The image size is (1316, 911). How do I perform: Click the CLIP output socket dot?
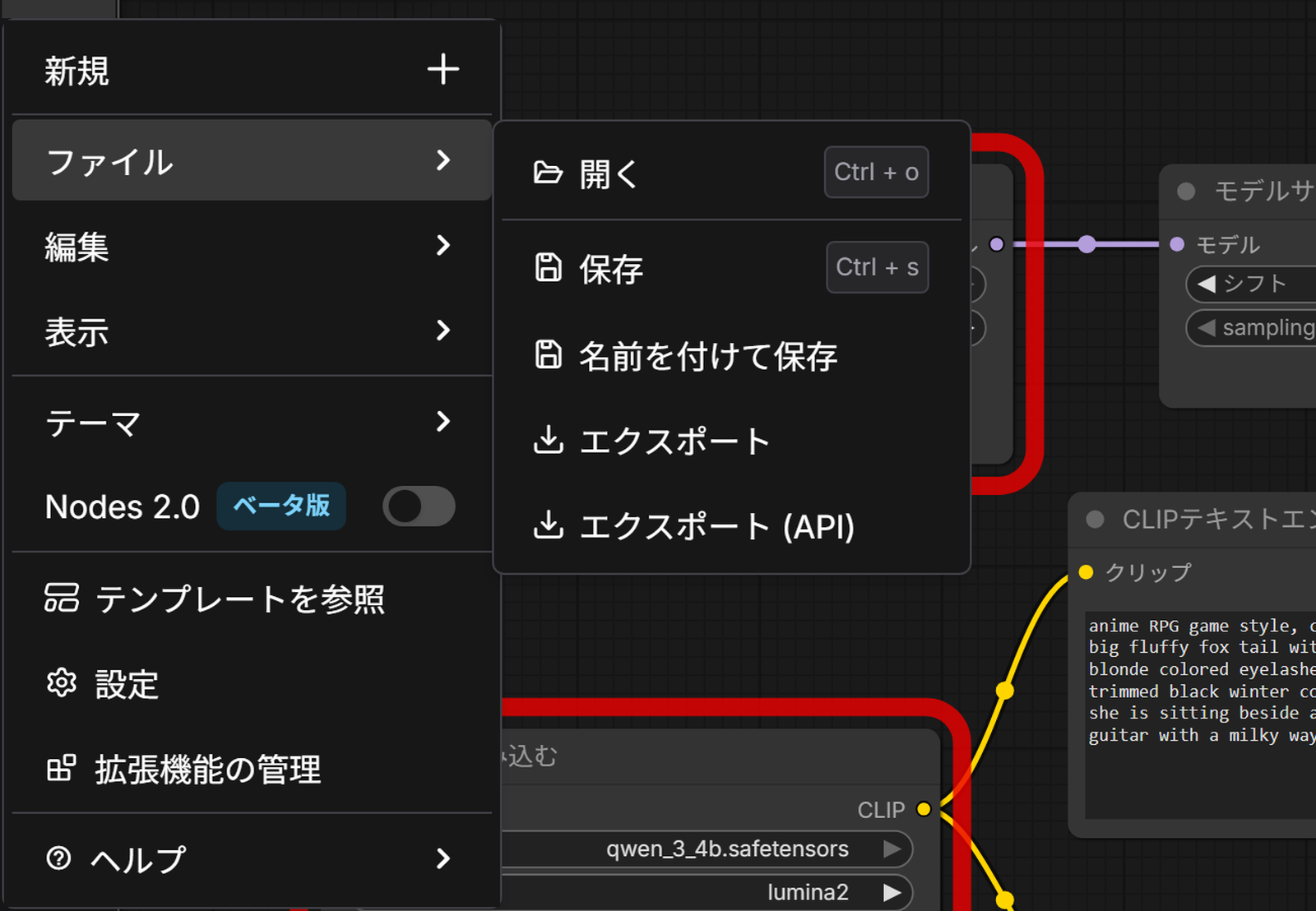(x=924, y=809)
